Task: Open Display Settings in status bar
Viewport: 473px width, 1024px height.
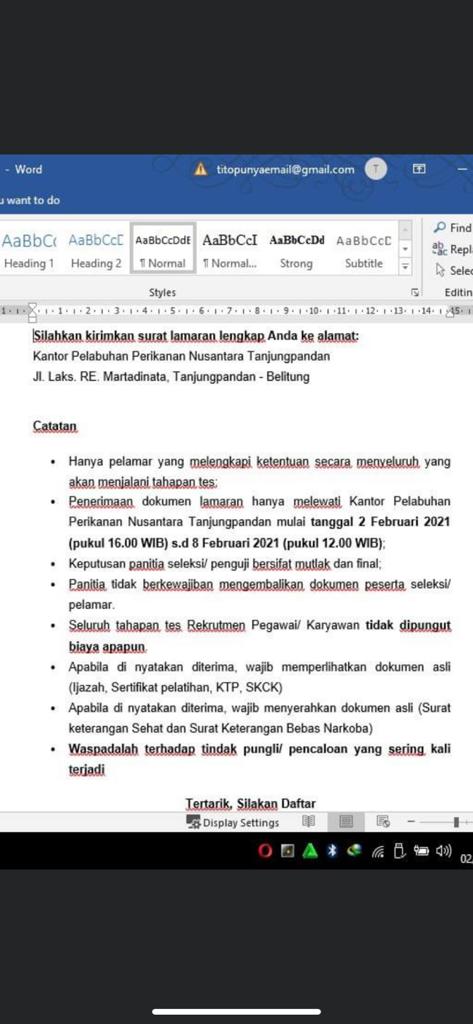Action: 233,823
